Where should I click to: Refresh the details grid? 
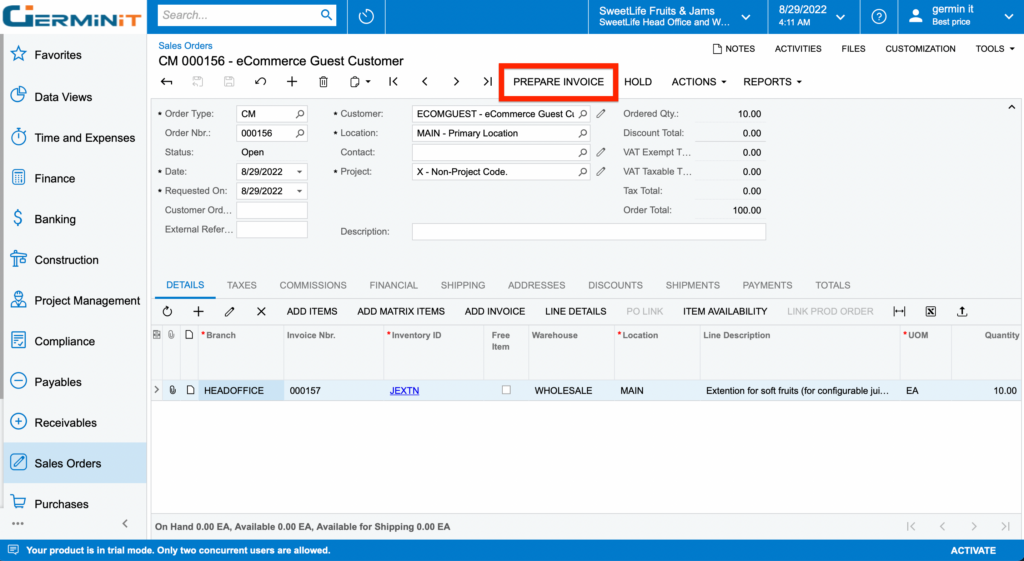pos(167,312)
